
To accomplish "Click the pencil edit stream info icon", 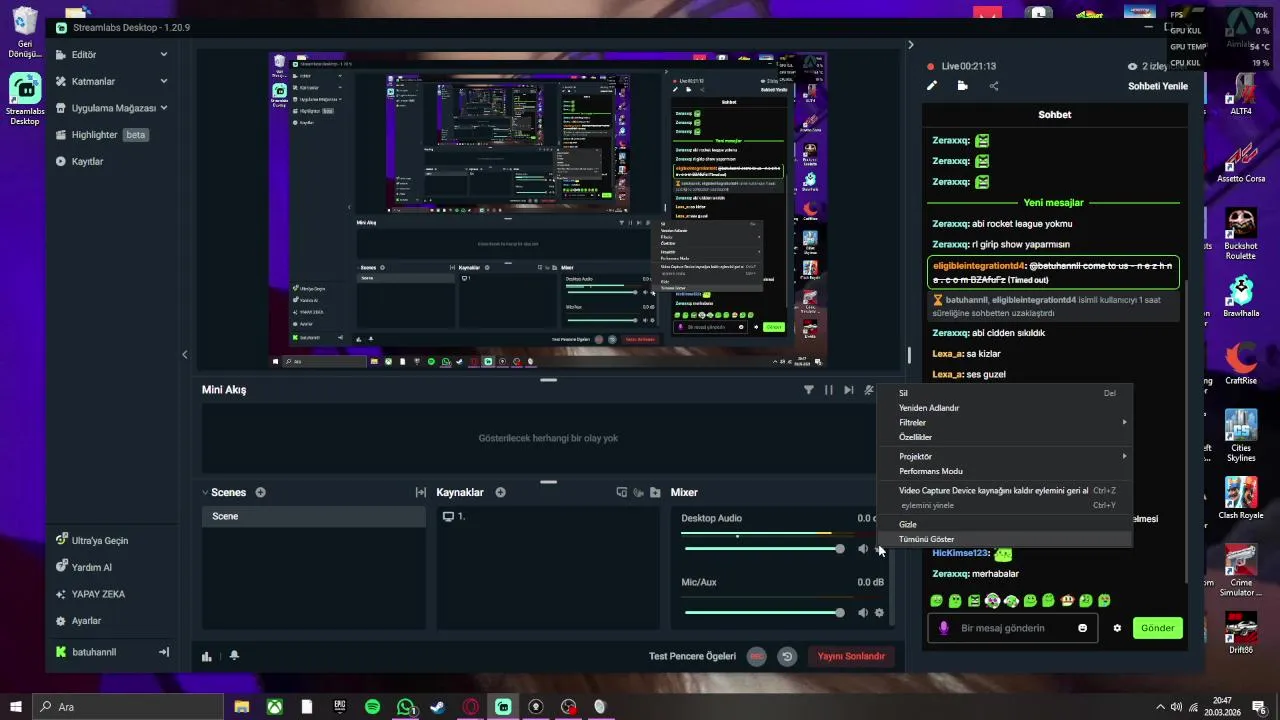I will click(932, 86).
